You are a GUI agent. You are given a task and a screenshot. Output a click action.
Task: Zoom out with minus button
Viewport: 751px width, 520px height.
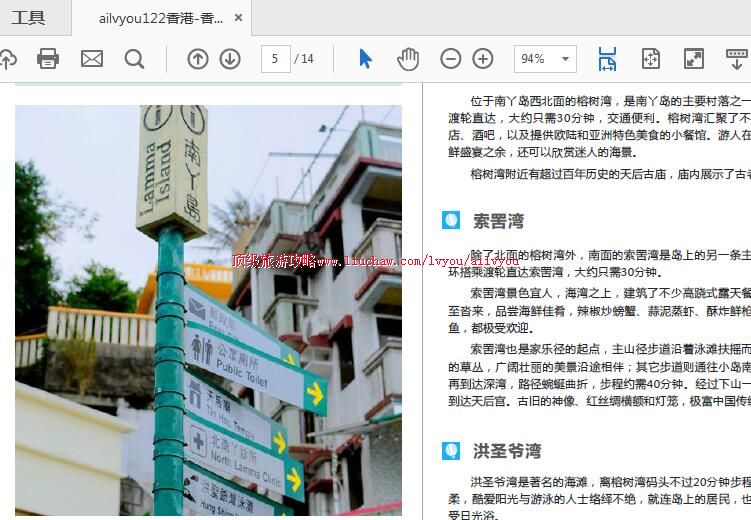[x=451, y=59]
